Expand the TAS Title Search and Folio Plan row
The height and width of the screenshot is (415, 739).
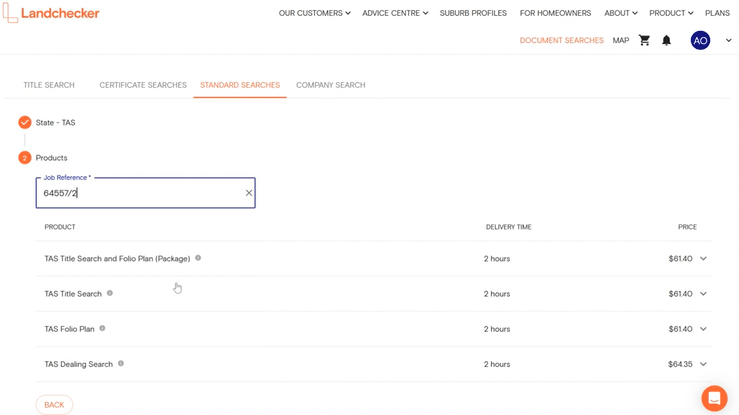(703, 259)
